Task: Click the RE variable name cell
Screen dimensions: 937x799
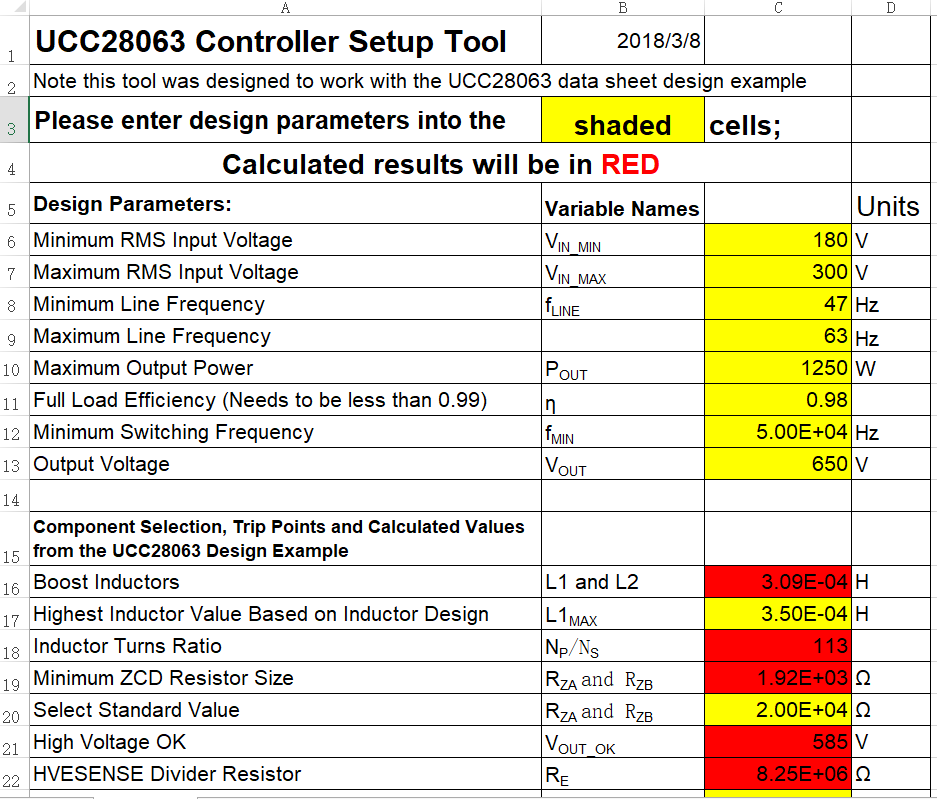Action: pos(623,774)
